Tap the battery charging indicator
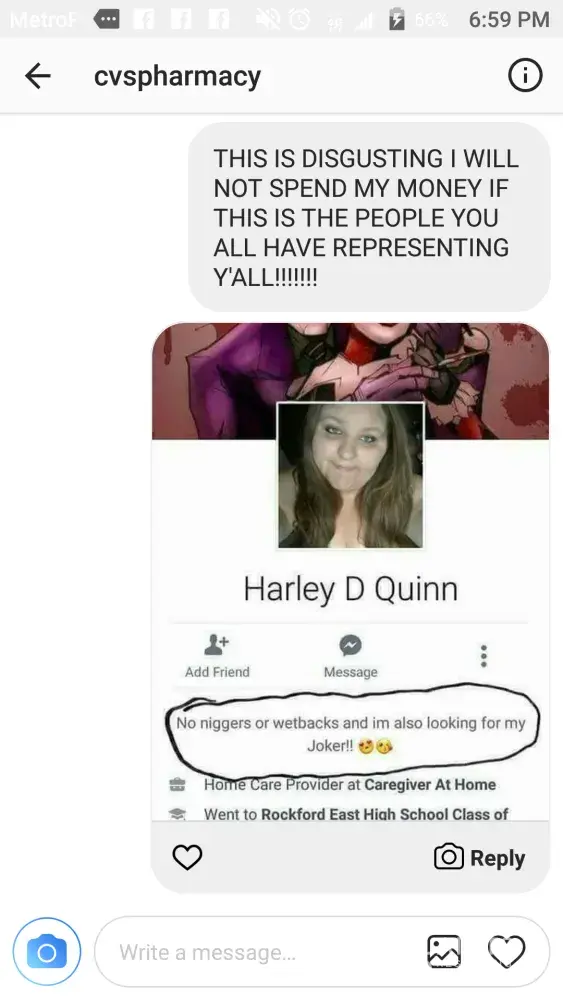 click(397, 20)
